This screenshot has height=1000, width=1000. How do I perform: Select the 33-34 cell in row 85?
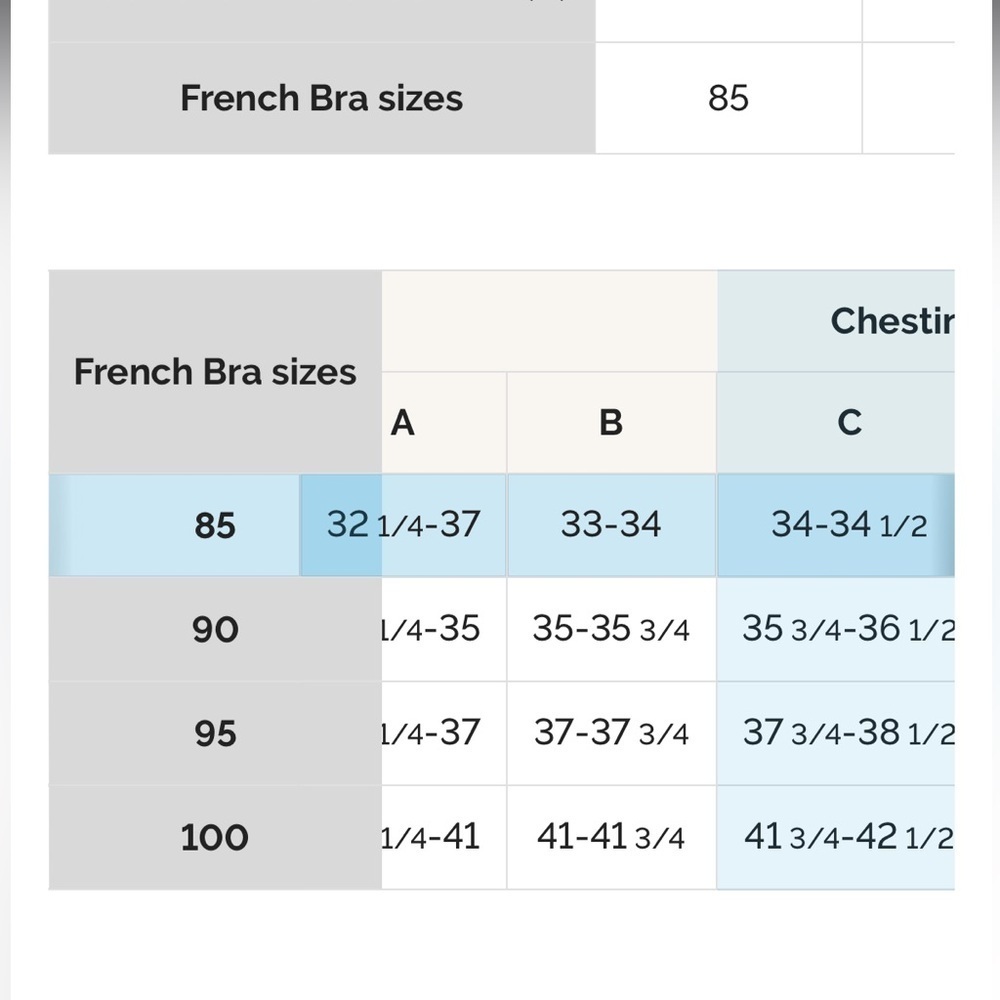612,525
